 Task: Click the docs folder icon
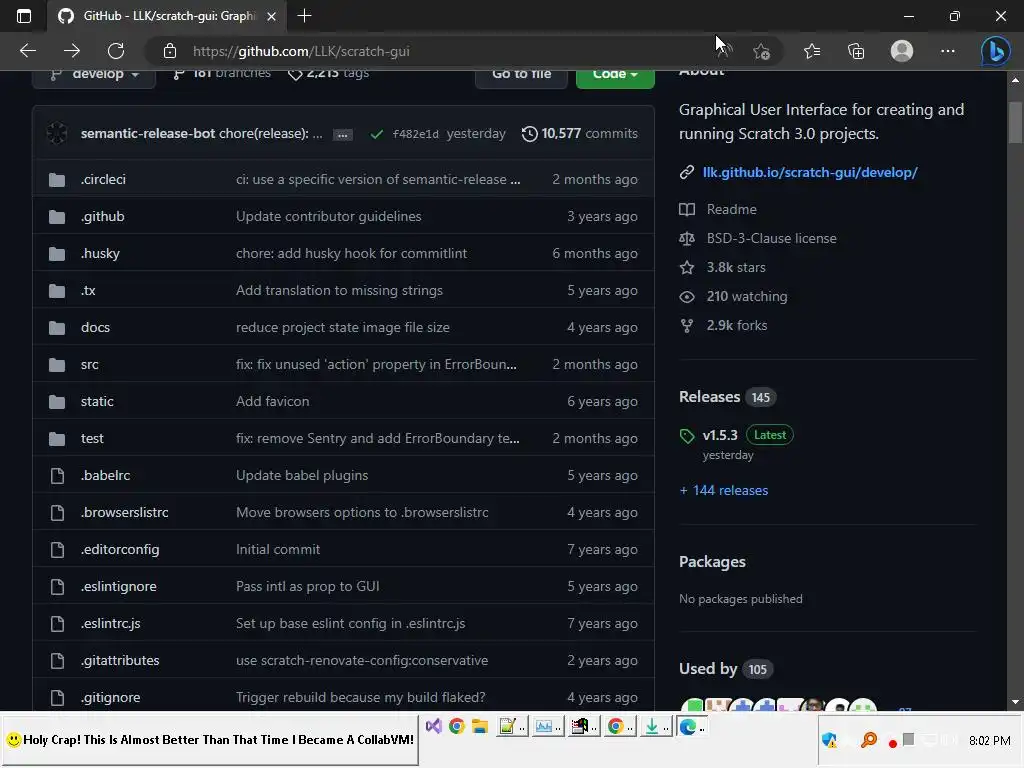[x=57, y=327]
